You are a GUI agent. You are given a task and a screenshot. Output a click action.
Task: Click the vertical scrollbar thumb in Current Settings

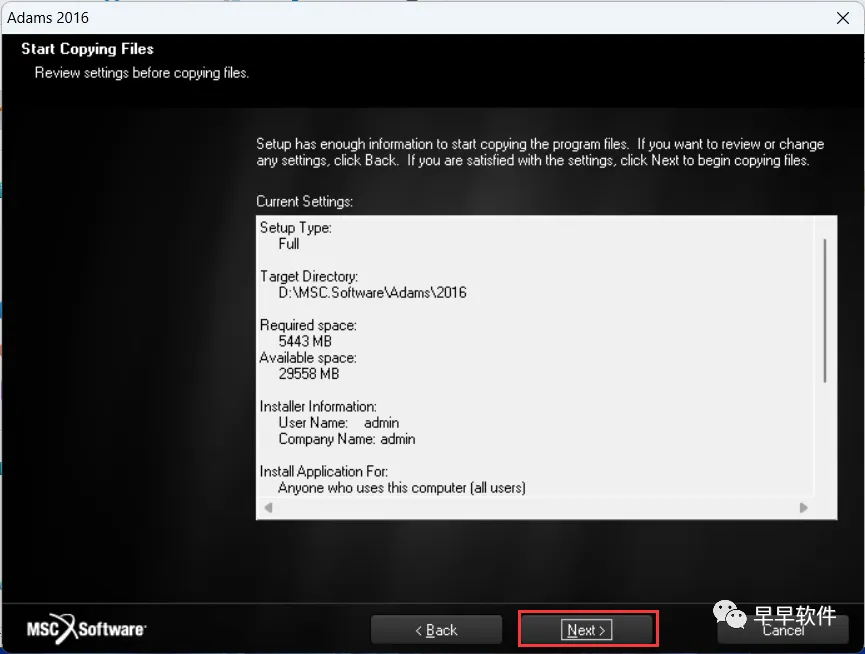pyautogui.click(x=825, y=310)
